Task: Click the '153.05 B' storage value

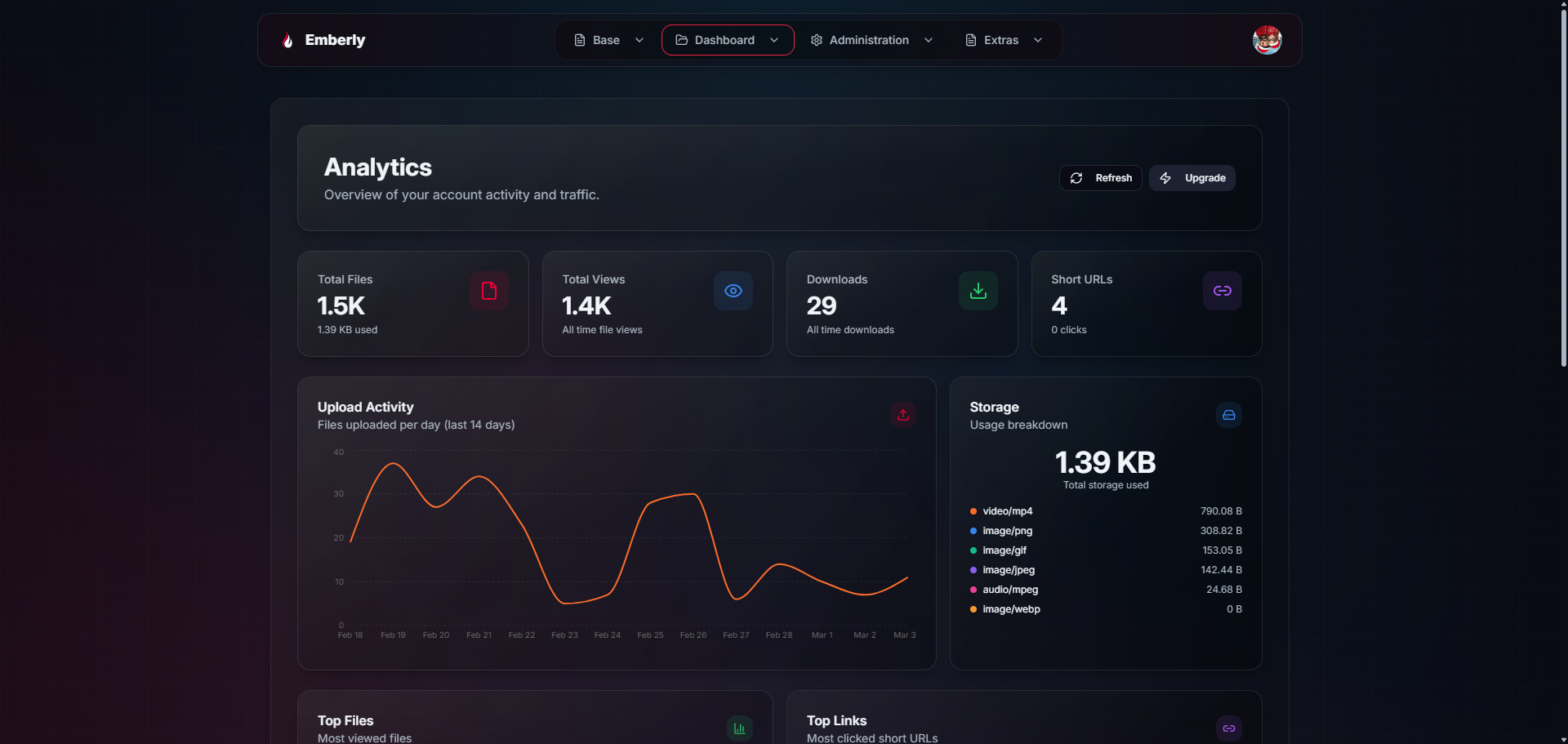Action: coord(1223,550)
